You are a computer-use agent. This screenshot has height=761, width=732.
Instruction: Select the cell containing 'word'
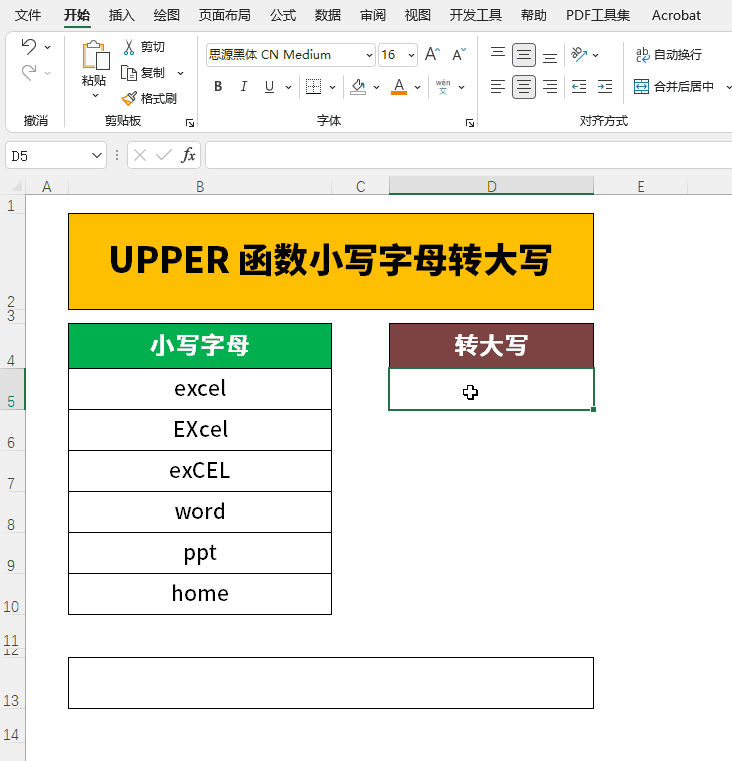(x=200, y=512)
